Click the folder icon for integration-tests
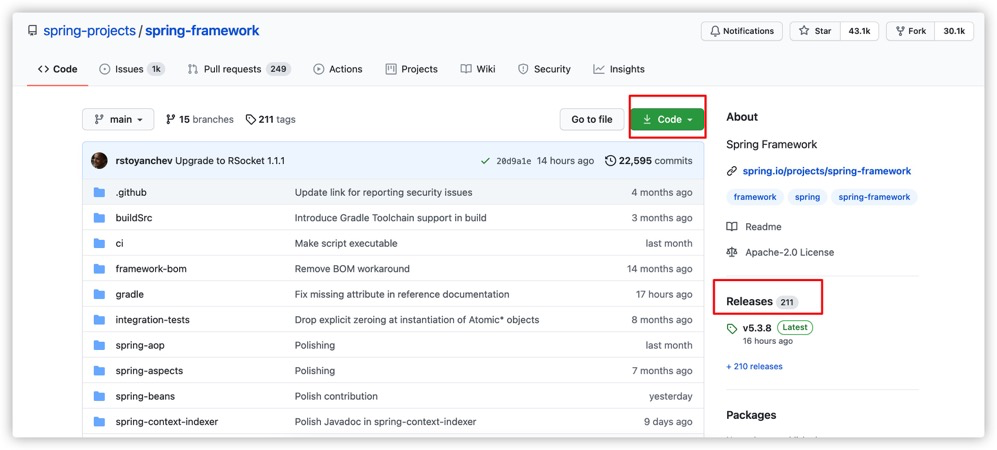The width and height of the screenshot is (997, 450). pos(99,320)
